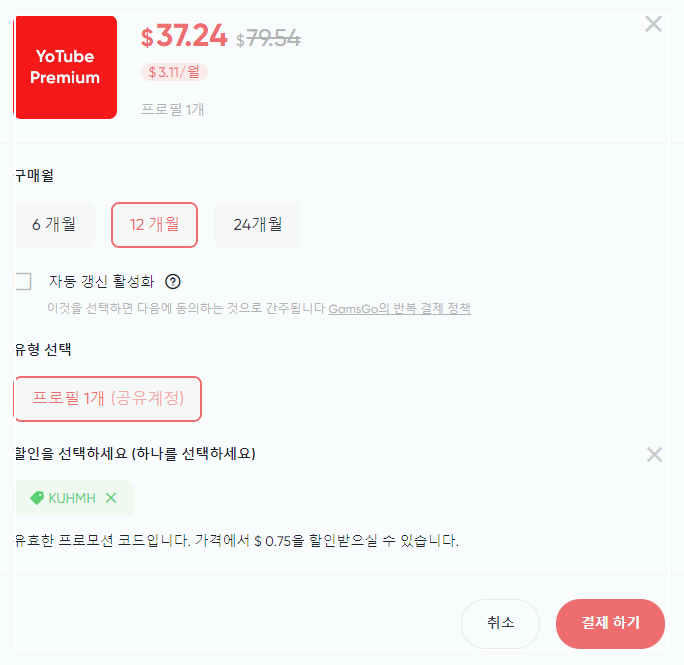The image size is (684, 665).
Task: Select 프로필 1개 (공유계정) type option
Action: pos(108,398)
